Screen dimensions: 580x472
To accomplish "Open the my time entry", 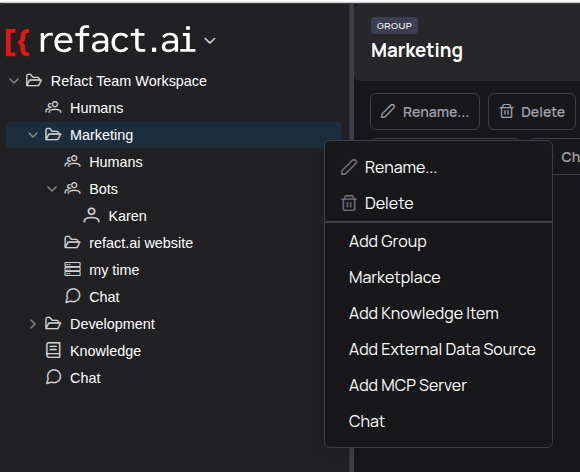I will coord(114,270).
